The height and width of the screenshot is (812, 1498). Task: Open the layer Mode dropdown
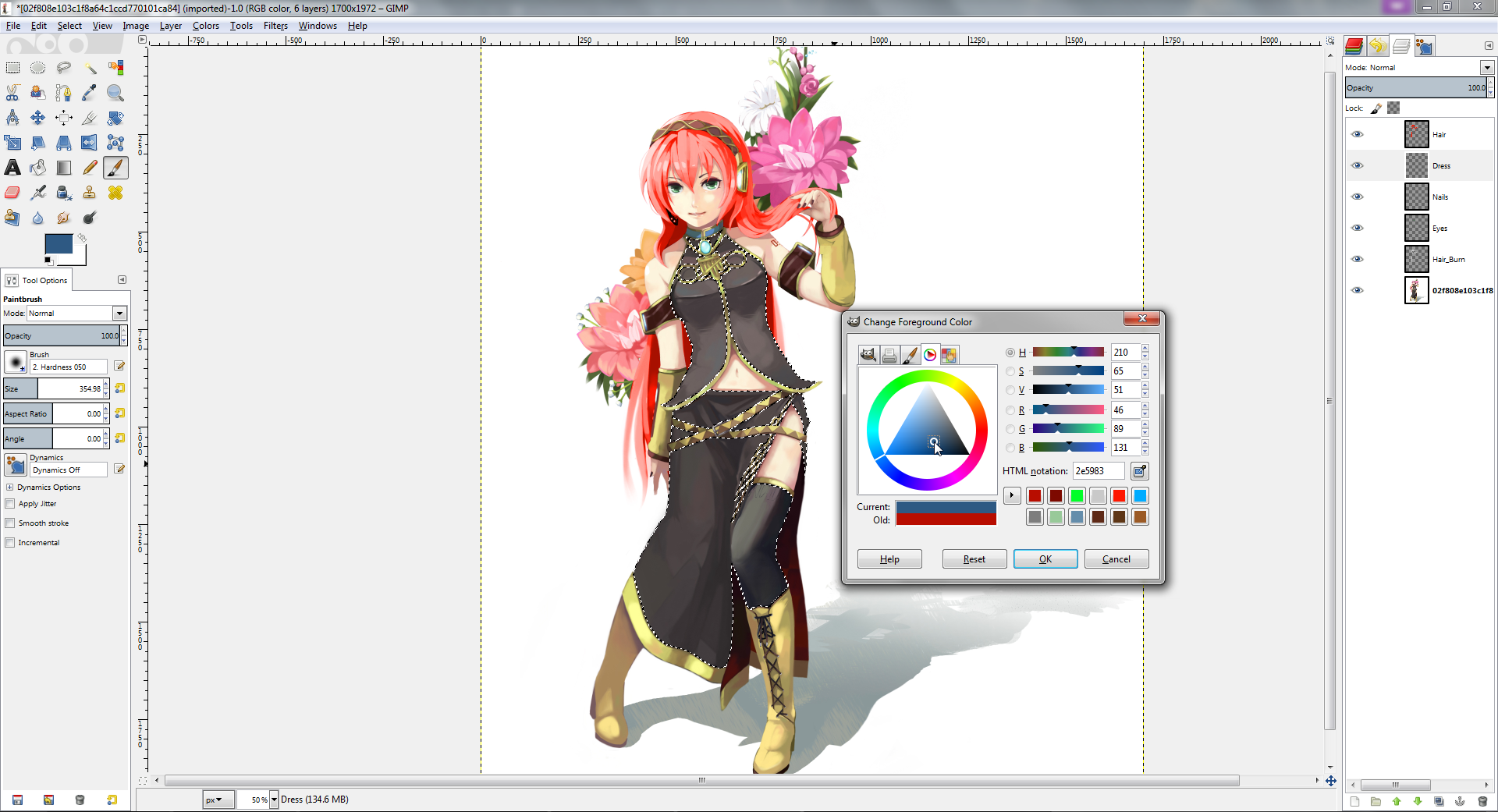(x=1487, y=68)
